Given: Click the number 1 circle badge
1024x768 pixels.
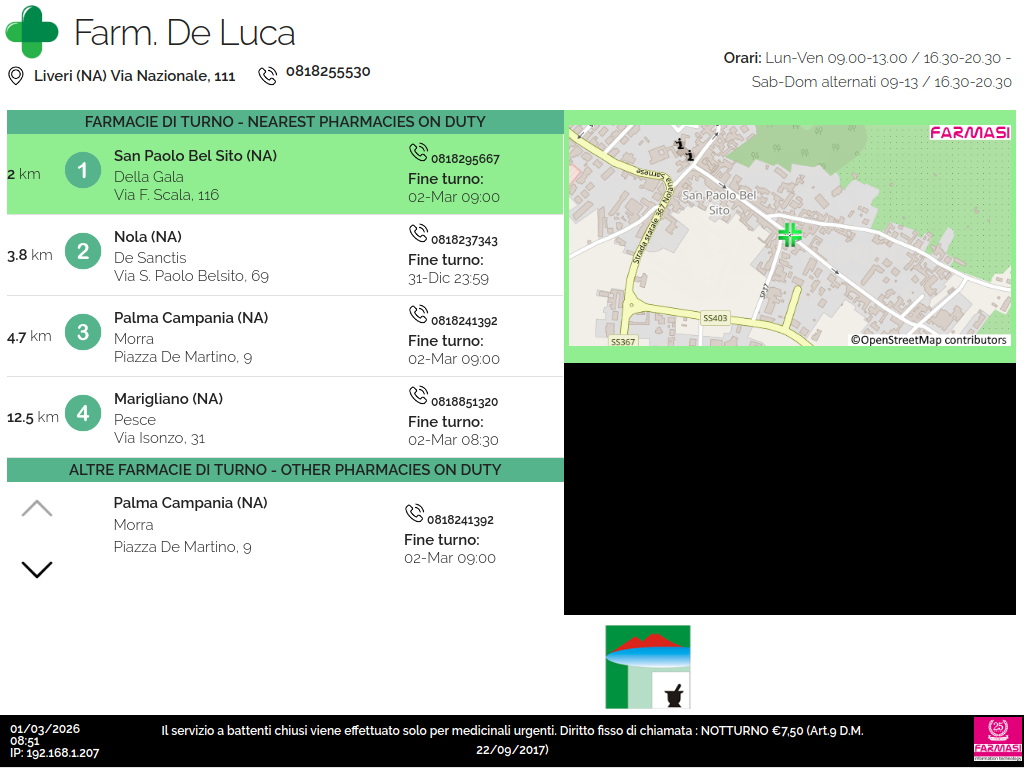Looking at the screenshot, I should (x=83, y=170).
